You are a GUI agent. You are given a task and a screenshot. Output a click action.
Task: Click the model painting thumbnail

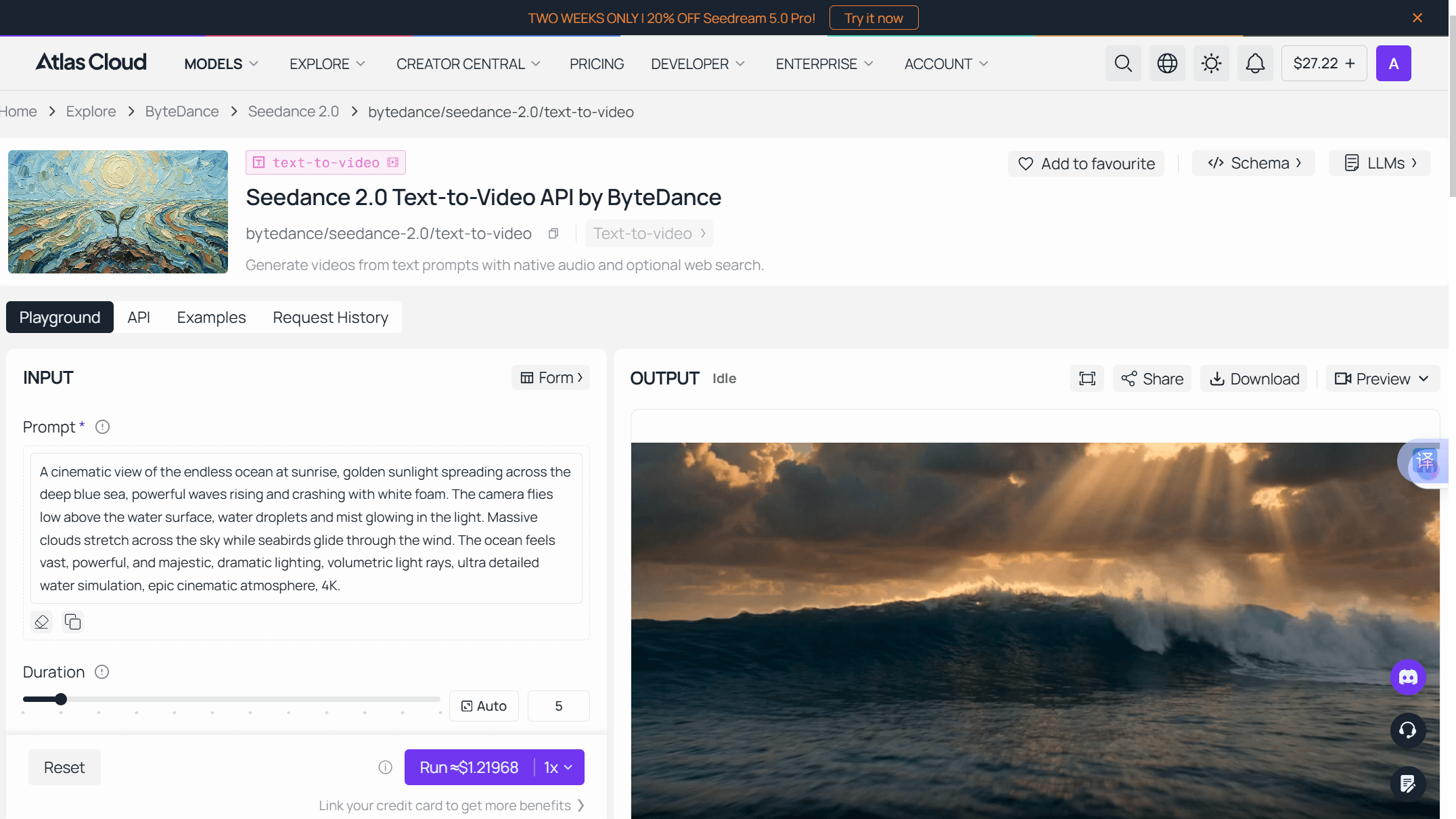(x=118, y=212)
